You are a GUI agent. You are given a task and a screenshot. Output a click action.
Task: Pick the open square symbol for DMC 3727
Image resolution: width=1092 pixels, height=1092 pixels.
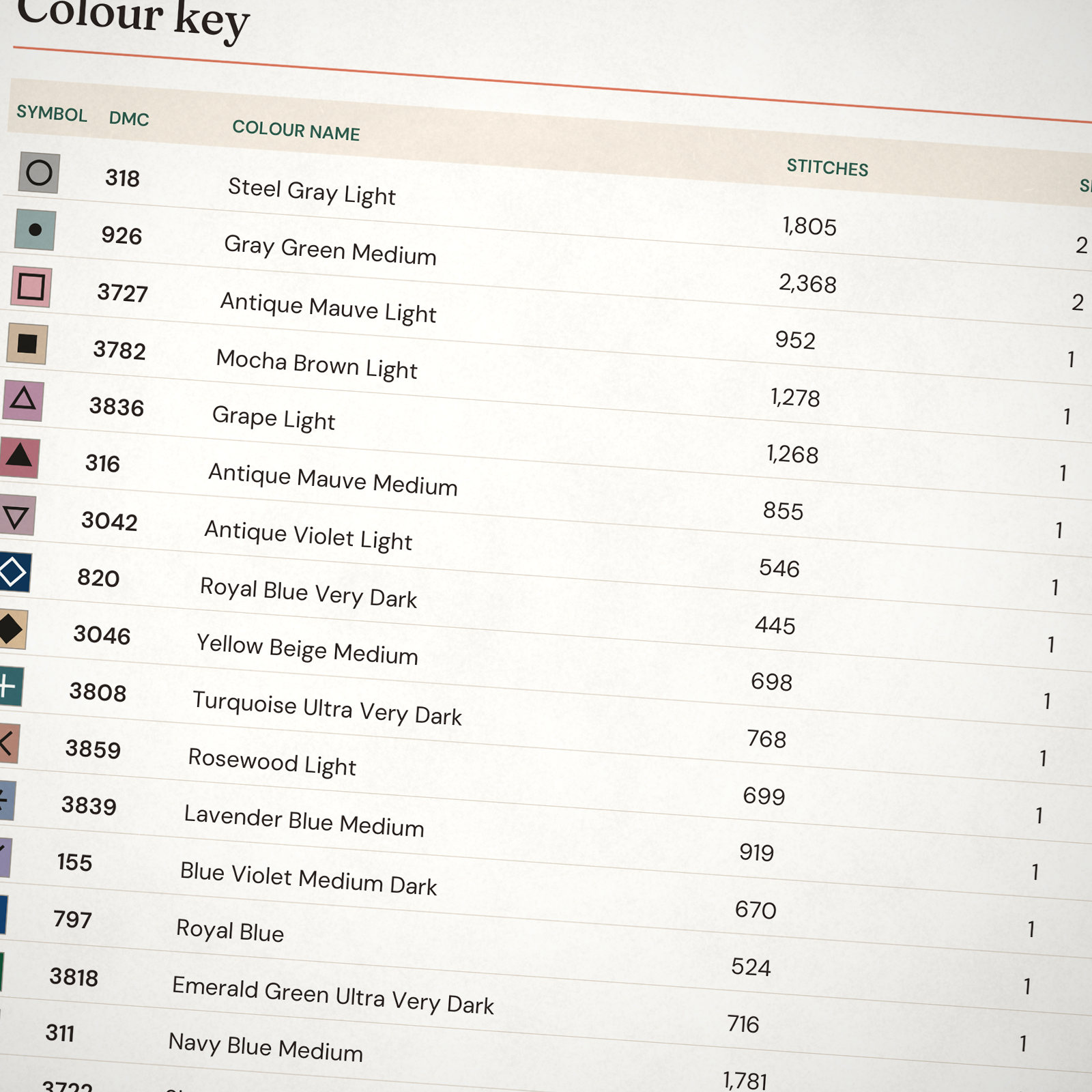point(31,287)
